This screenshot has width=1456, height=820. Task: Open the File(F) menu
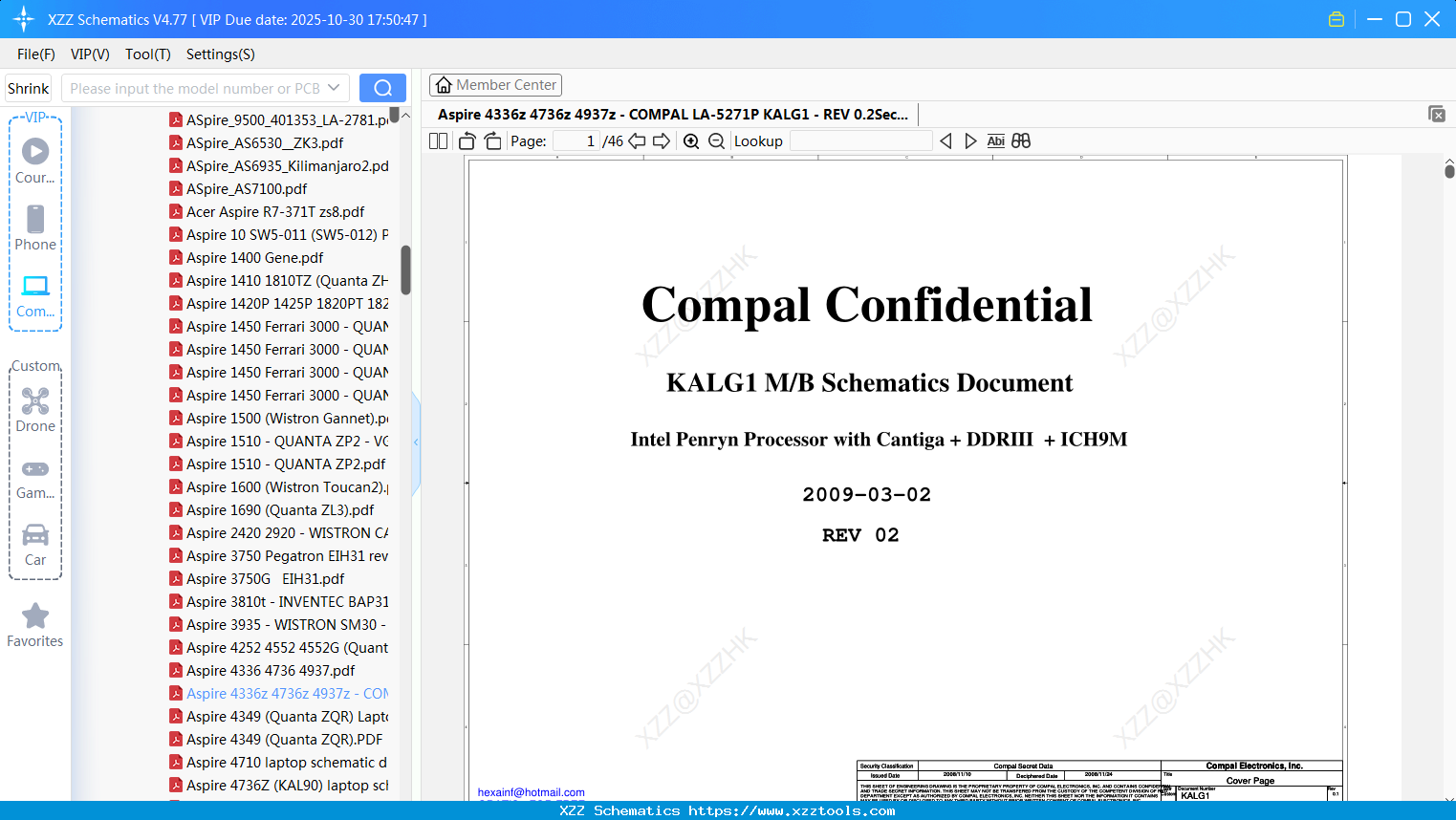click(36, 54)
